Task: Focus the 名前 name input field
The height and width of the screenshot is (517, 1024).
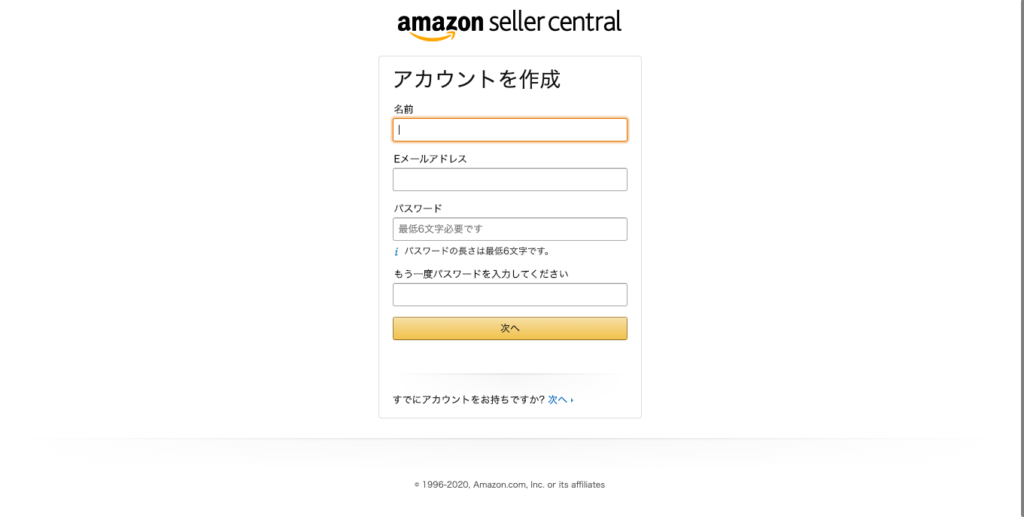Action: (510, 130)
